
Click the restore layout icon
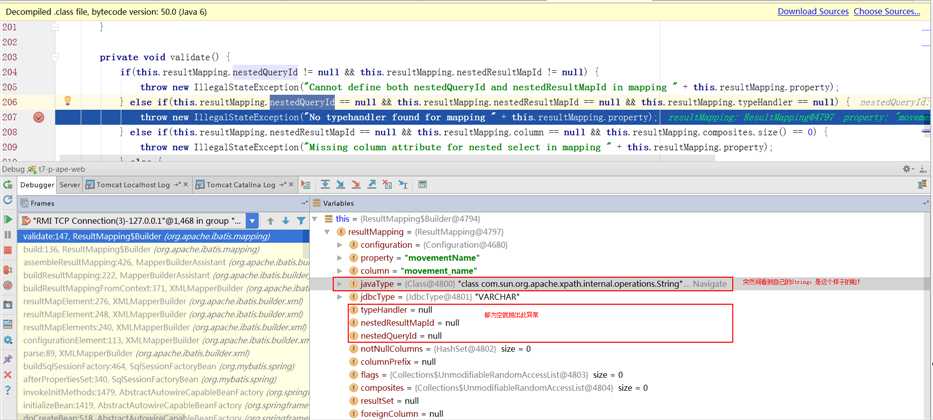pyautogui.click(x=8, y=324)
